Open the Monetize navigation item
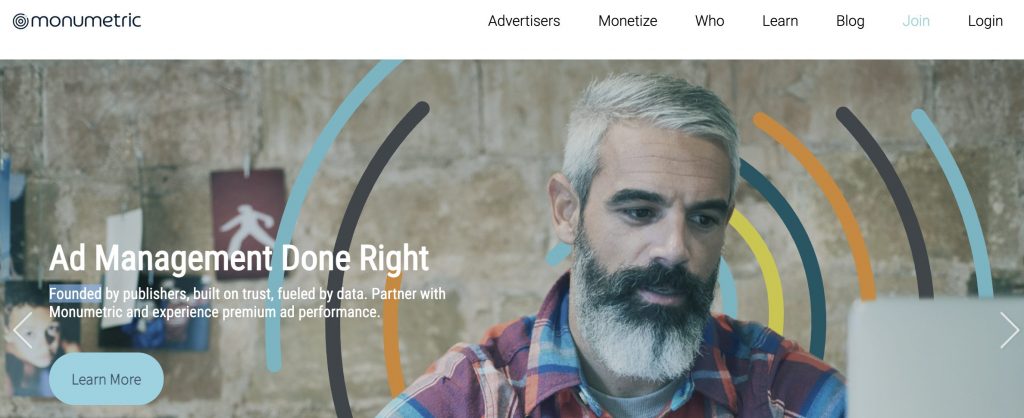Viewport: 1024px width, 418px height. click(628, 21)
